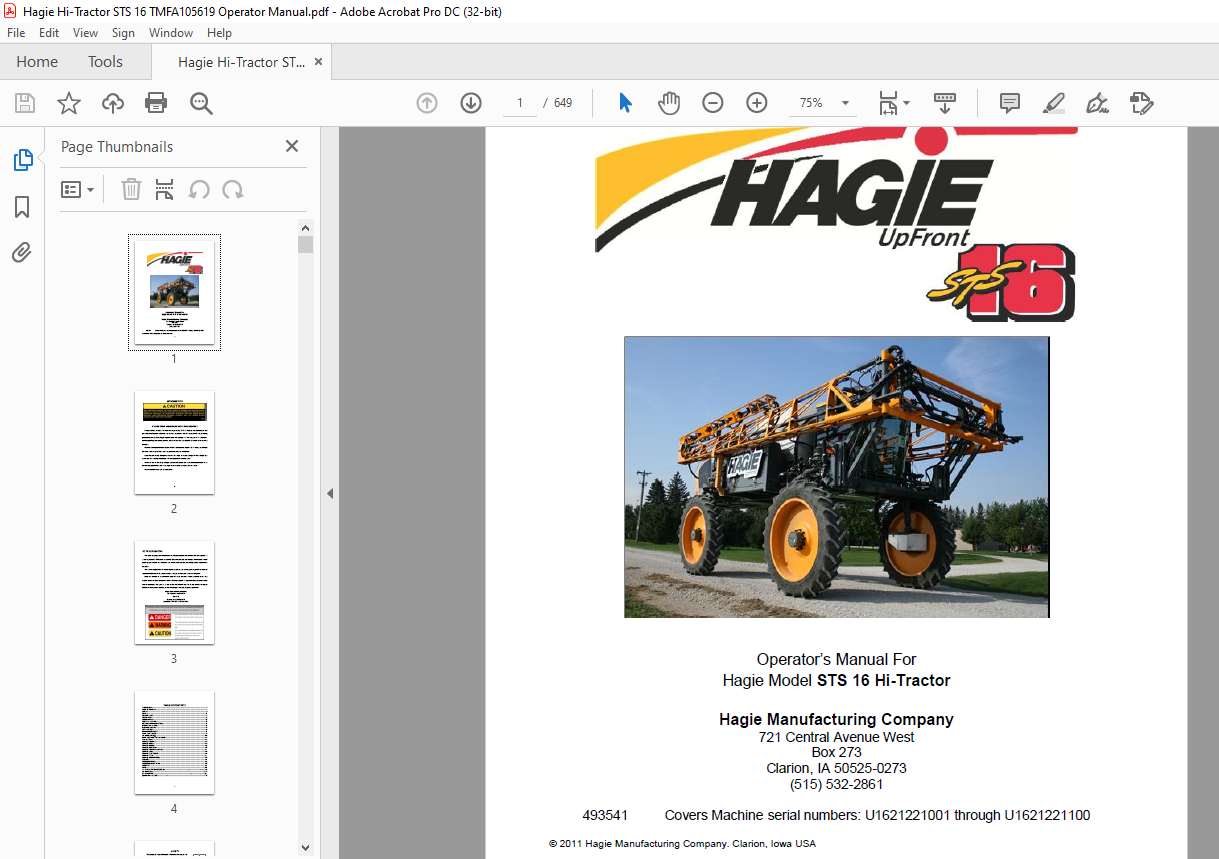Print the document with the printer icon
Viewport: 1219px width, 859px height.
pos(156,103)
